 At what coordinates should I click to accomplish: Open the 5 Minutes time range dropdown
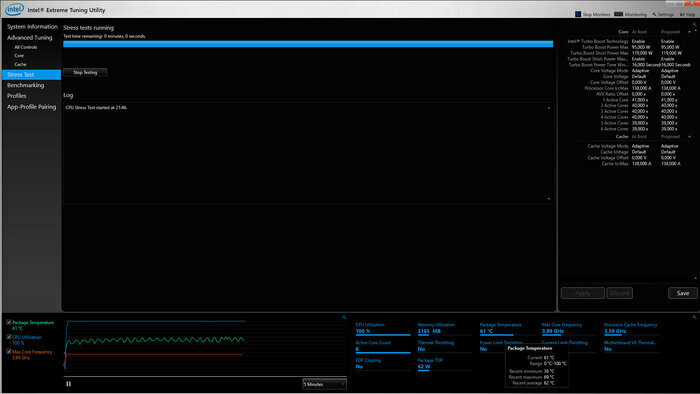coord(324,384)
